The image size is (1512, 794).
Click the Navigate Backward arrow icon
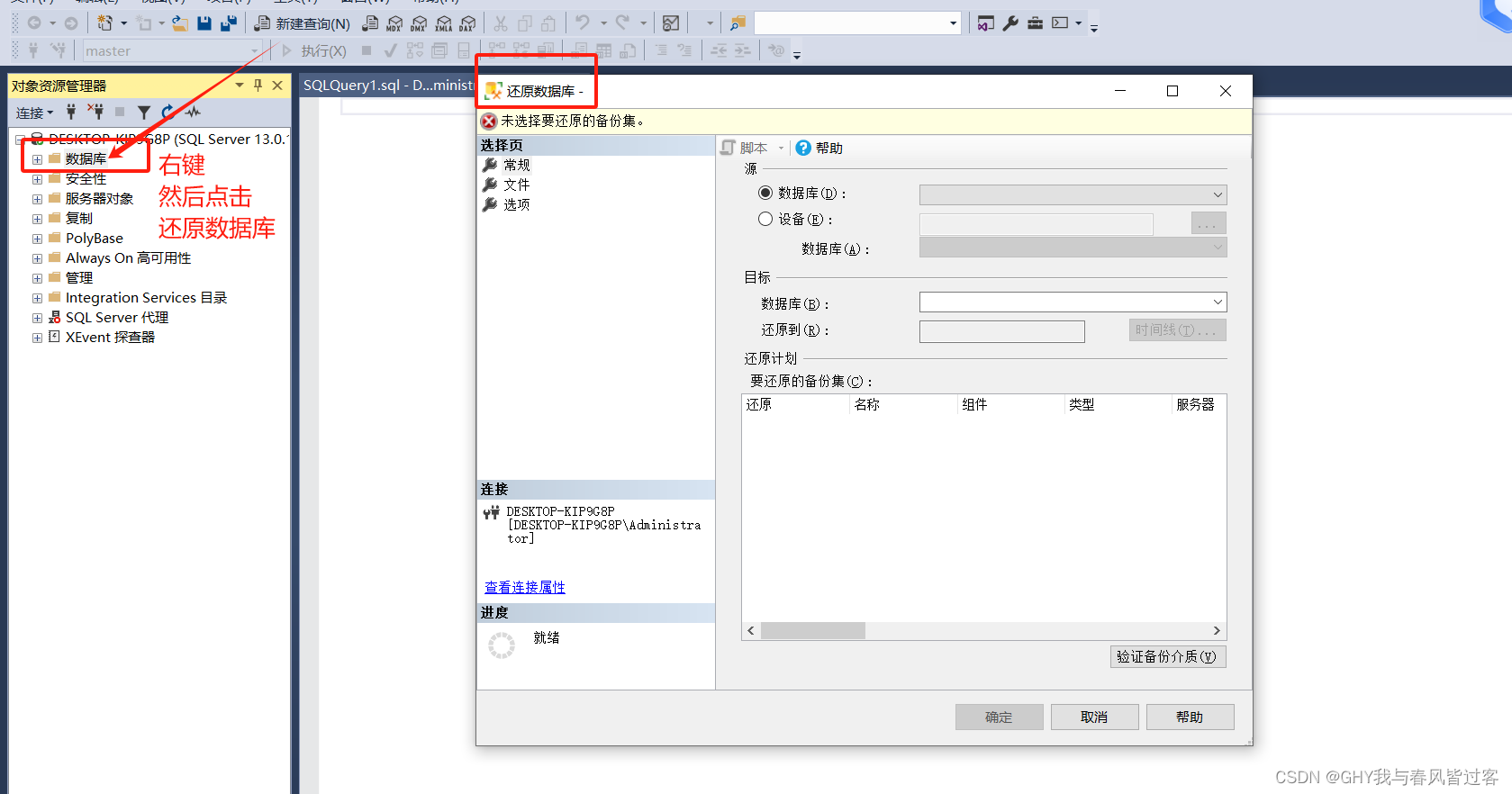[34, 23]
